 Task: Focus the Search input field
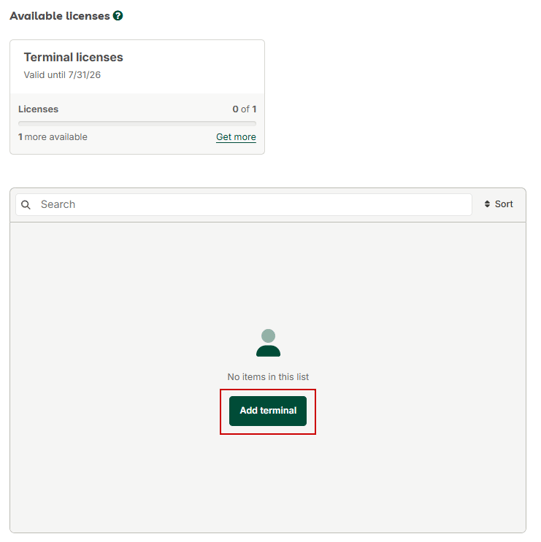pos(244,205)
